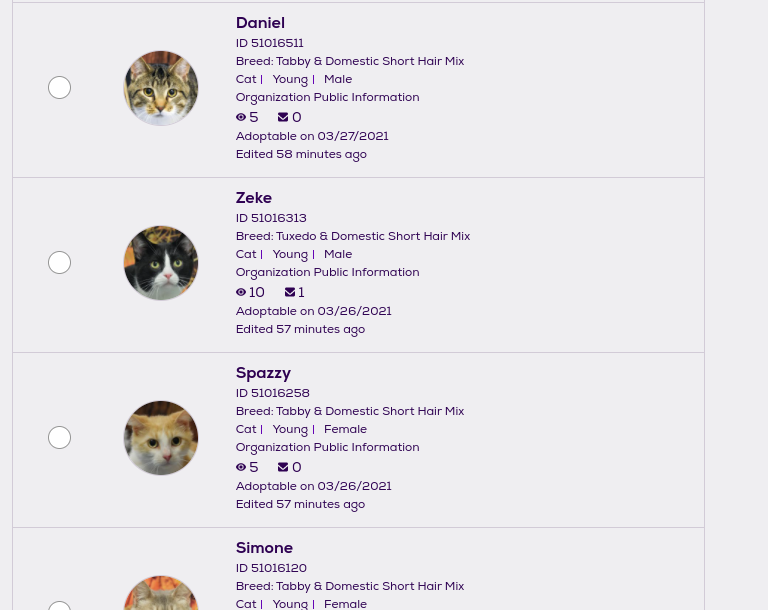Click Organization Public Information under Zeke
Viewport: 768px width, 610px height.
coord(327,272)
